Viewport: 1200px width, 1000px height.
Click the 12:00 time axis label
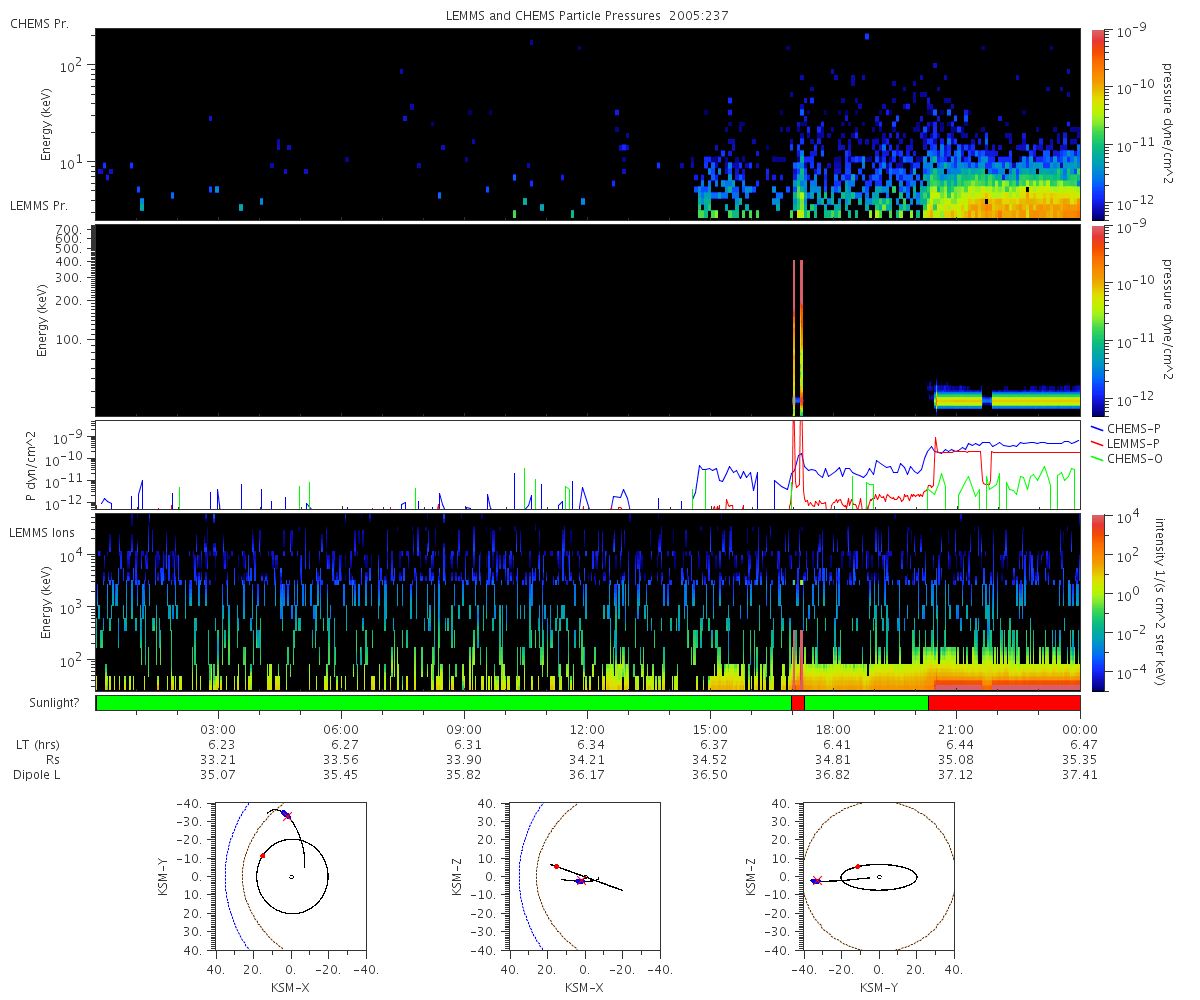(587, 730)
